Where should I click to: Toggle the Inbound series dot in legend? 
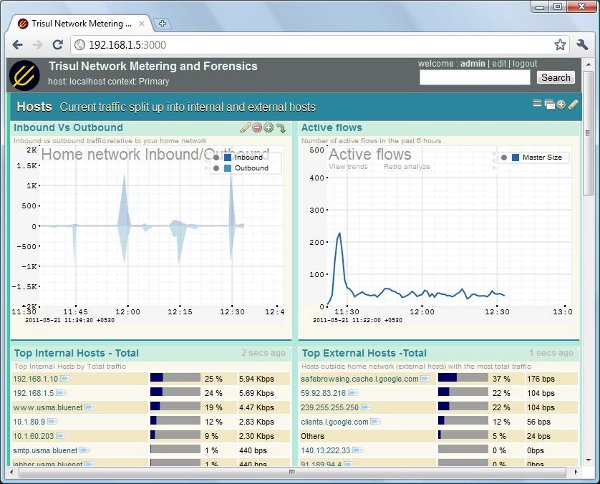tap(216, 158)
